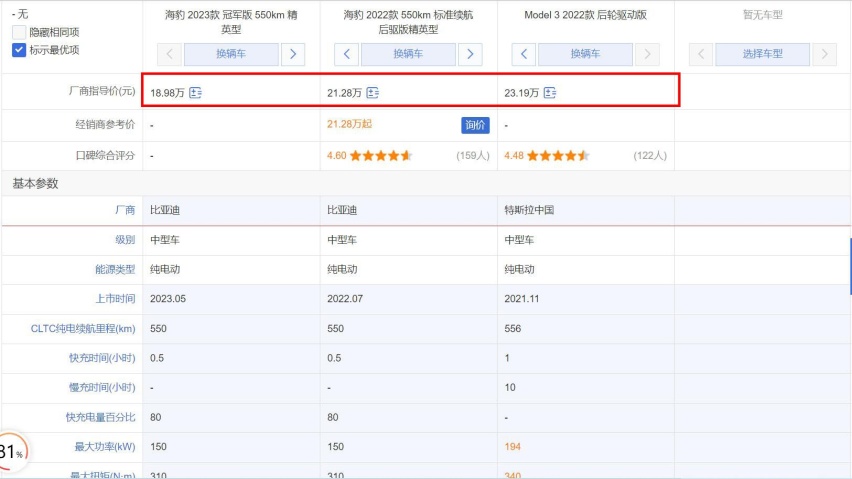852x479 pixels.
Task: Click the Model 3 2022款 后轮驱动版 title
Action: [x=585, y=15]
